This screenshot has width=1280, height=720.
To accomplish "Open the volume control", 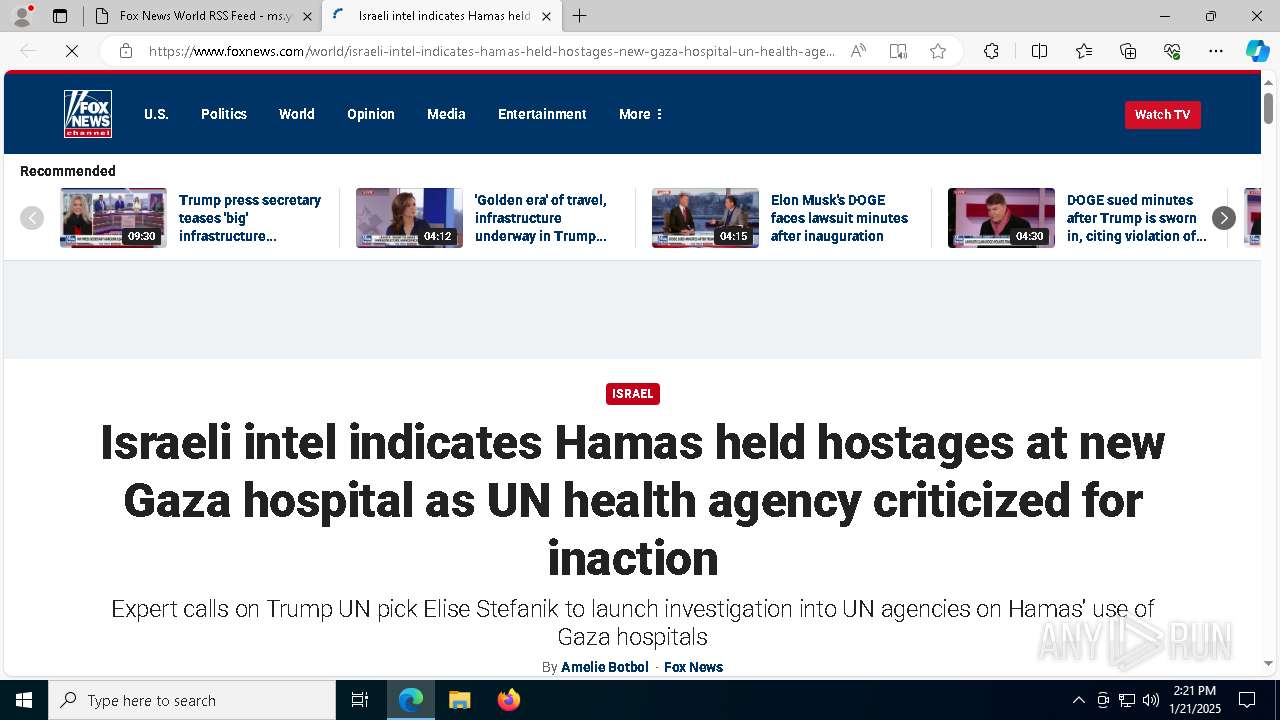I will click(x=1151, y=700).
